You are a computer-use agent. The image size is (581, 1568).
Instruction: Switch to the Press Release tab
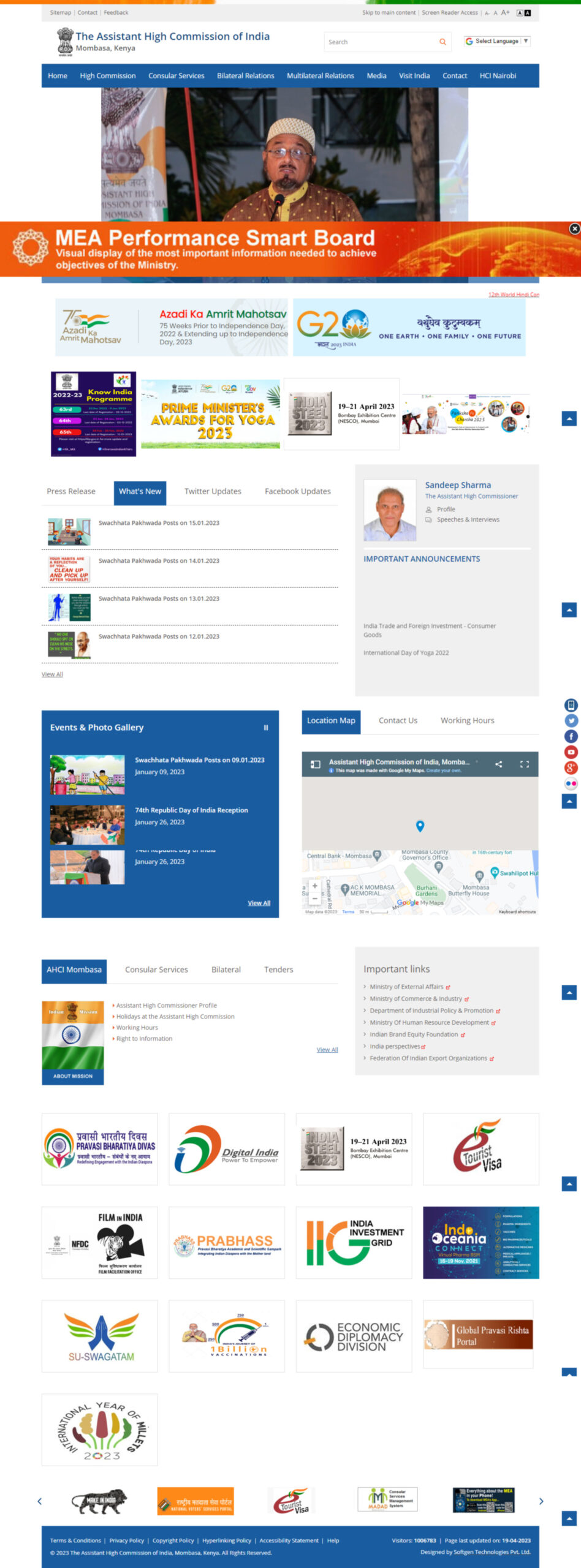(71, 491)
